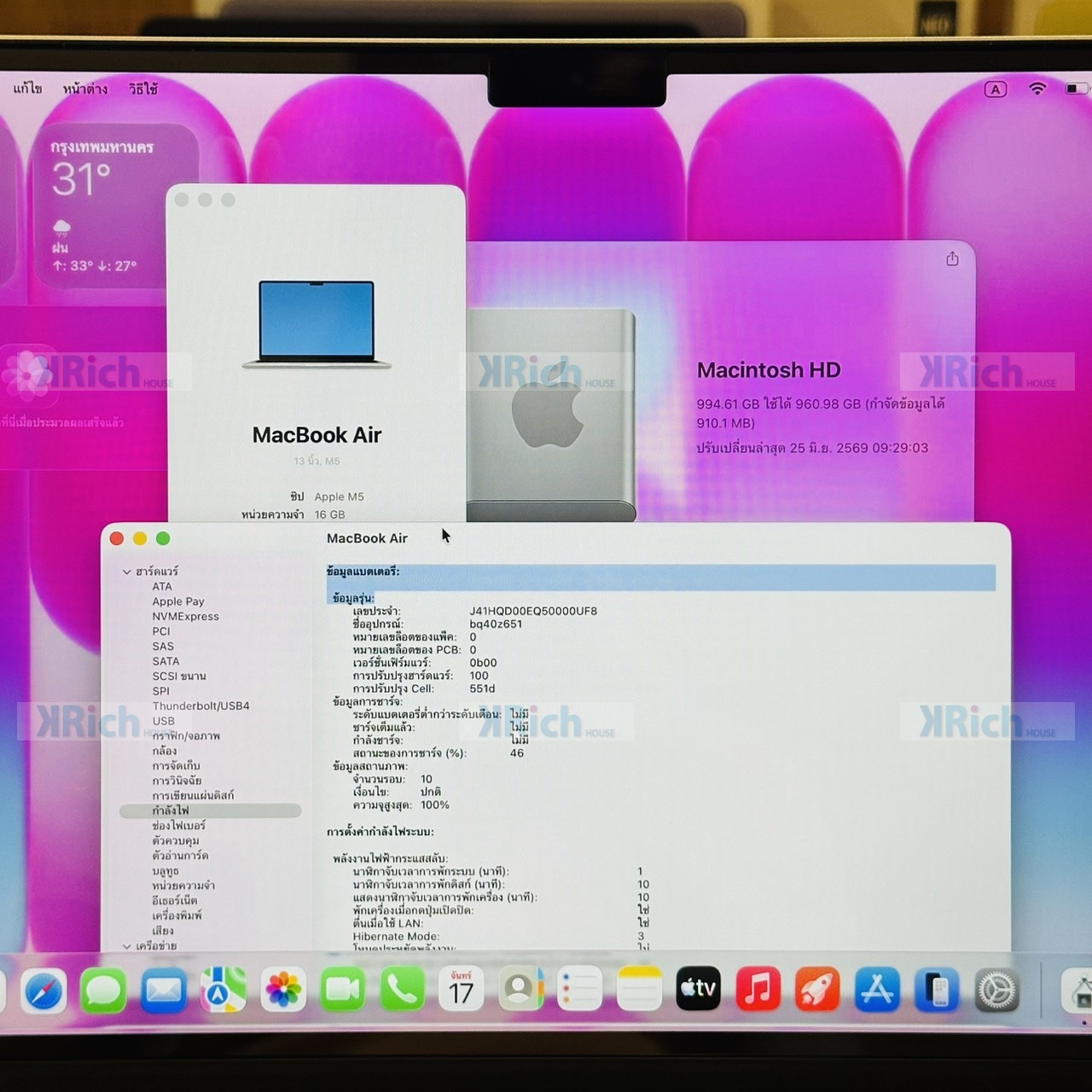The image size is (1092, 1092).
Task: Select การเขียนแผ่นดิสก์ in the sidebar
Action: click(x=193, y=795)
